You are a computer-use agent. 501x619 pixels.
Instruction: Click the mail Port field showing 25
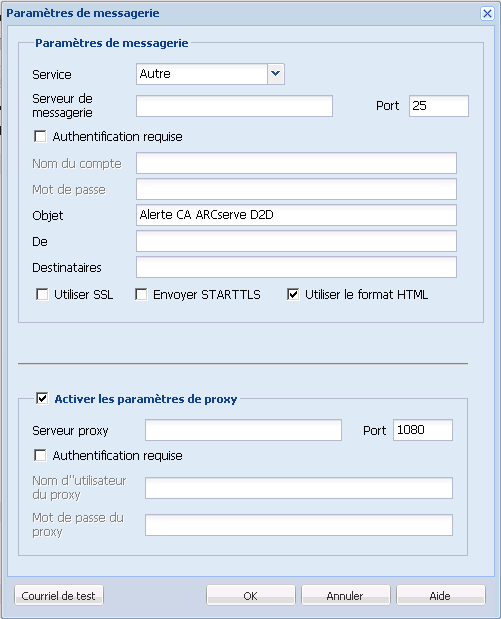(x=439, y=106)
